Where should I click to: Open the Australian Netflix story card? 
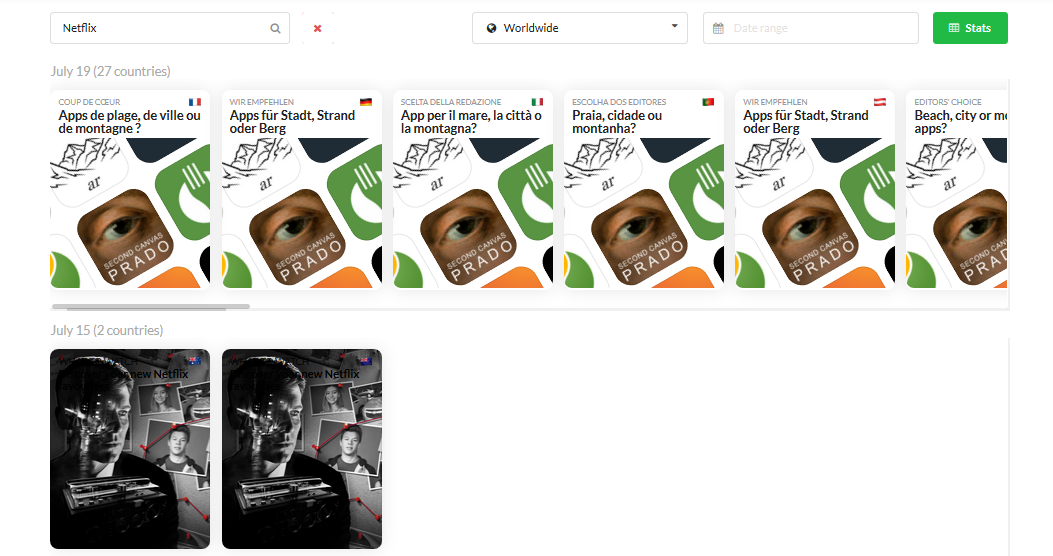[130, 460]
